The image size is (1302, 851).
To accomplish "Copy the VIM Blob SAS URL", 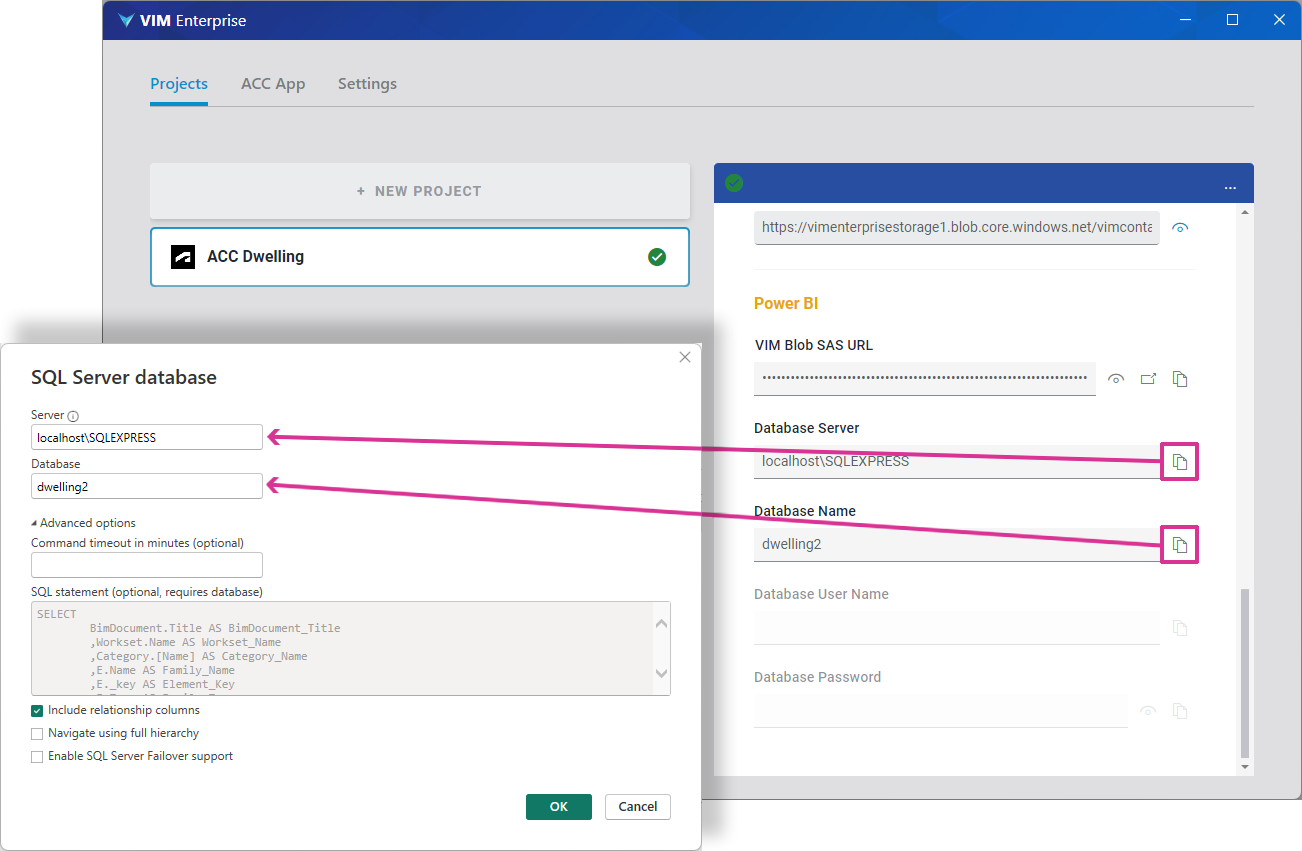I will (1180, 379).
